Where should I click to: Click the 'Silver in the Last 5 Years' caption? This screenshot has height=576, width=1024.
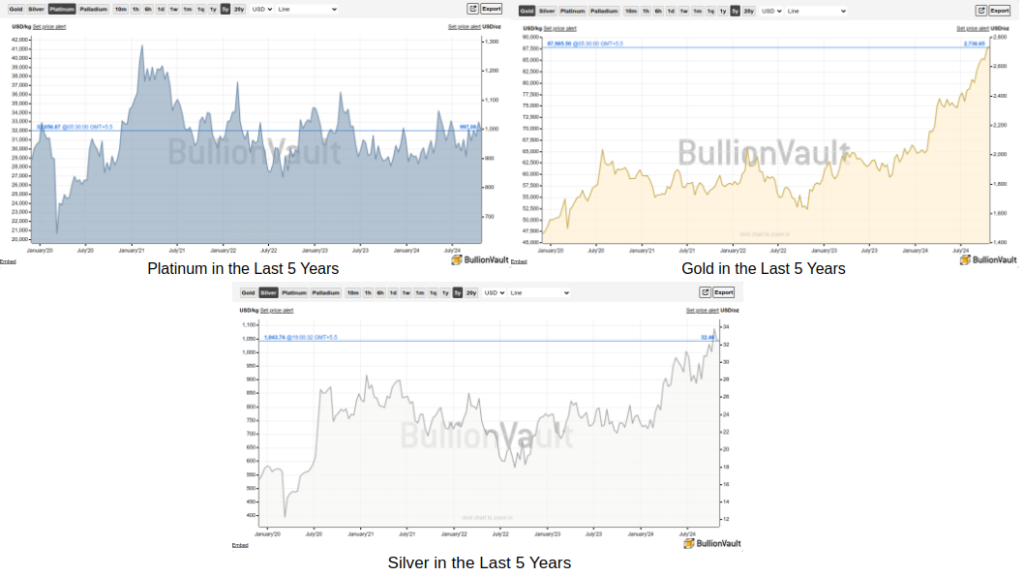(479, 562)
